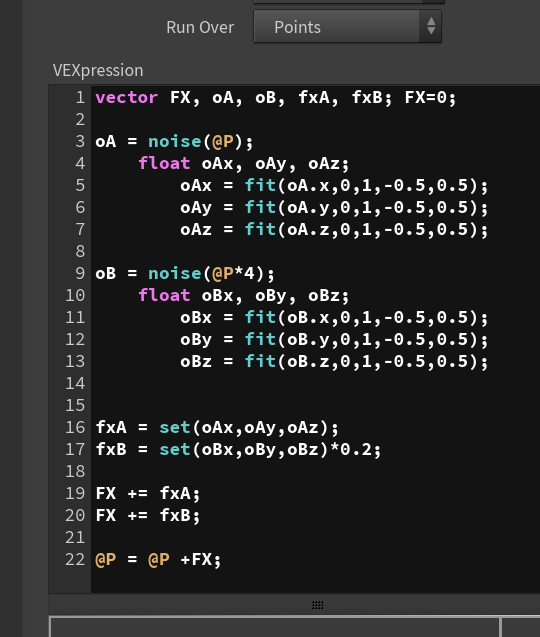This screenshot has width=540, height=637.
Task: Click line number 22 in gutter
Action: click(75, 559)
